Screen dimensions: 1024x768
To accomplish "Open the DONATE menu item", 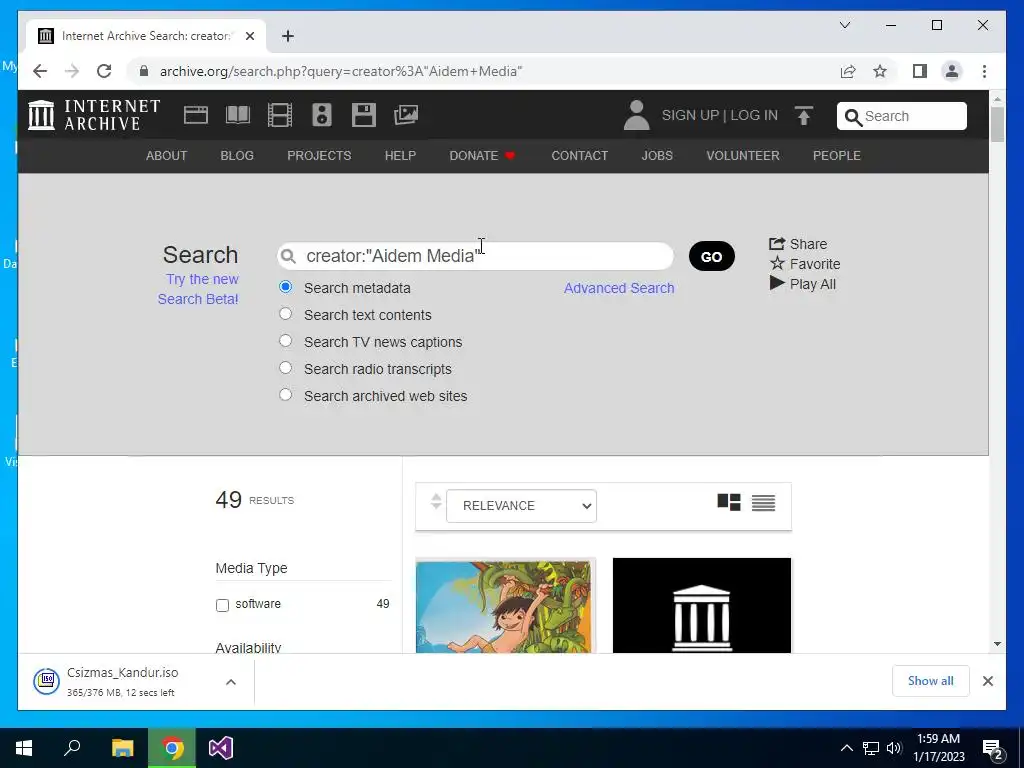I will tap(482, 155).
